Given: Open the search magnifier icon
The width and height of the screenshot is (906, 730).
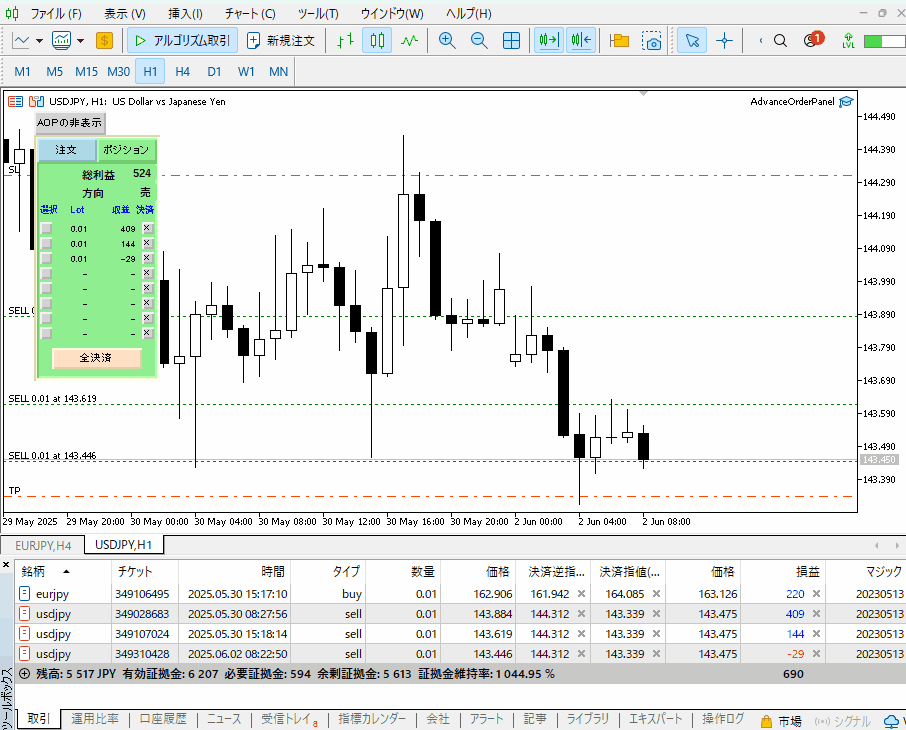Looking at the screenshot, I should click(780, 40).
